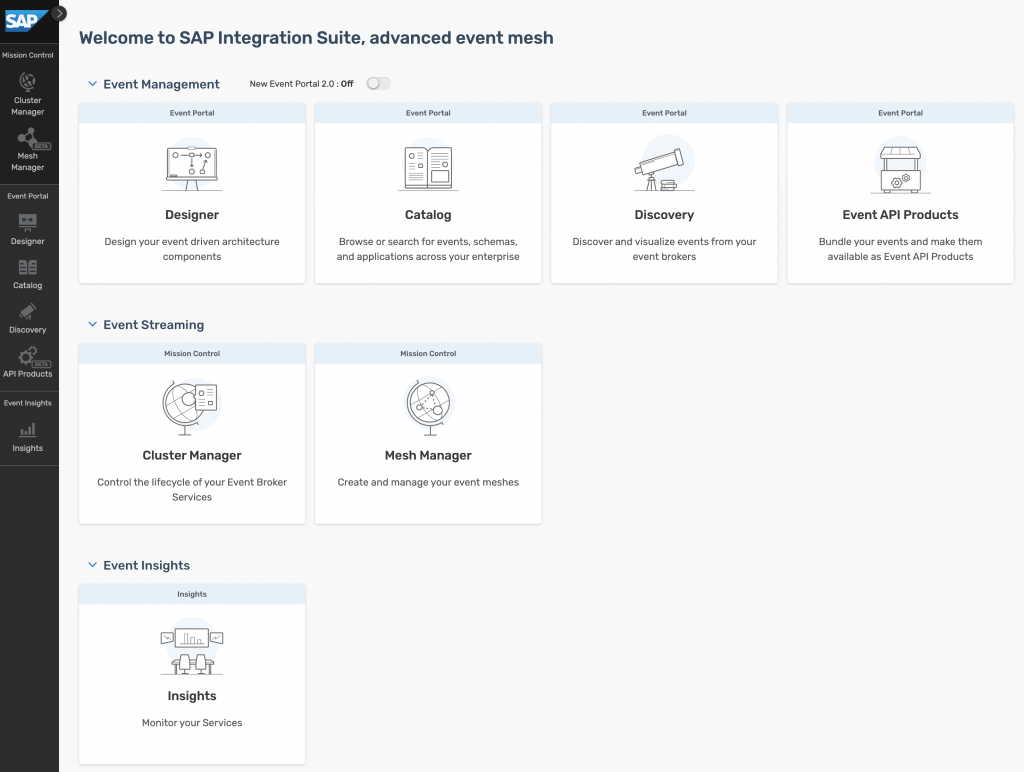Open the Catalog card
Image resolution: width=1024 pixels, height=772 pixels.
click(428, 193)
